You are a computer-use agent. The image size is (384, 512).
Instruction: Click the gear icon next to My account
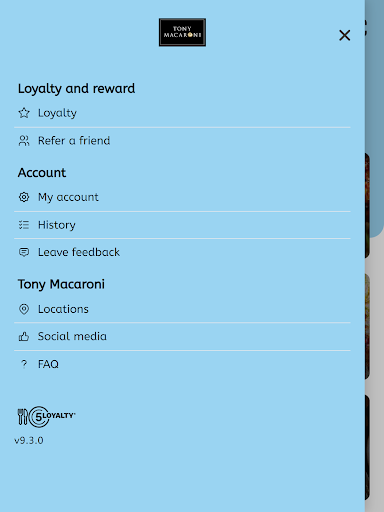tap(24, 197)
